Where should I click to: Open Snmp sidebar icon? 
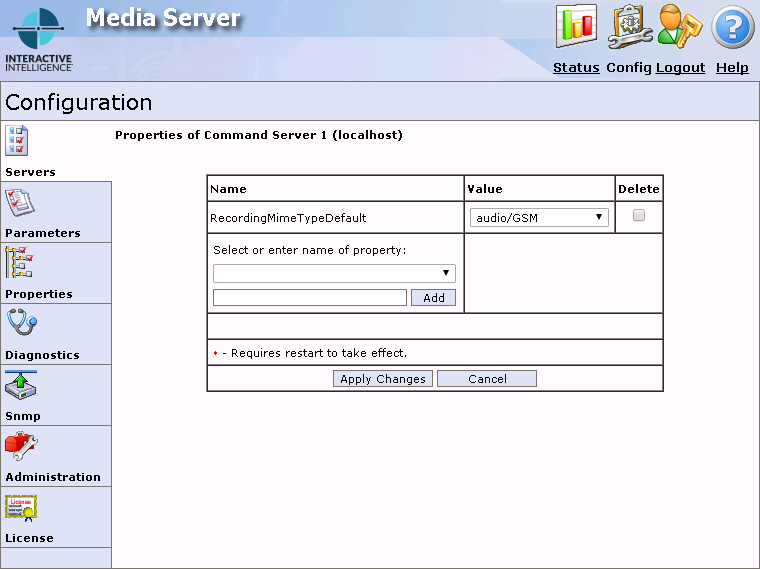[21, 385]
